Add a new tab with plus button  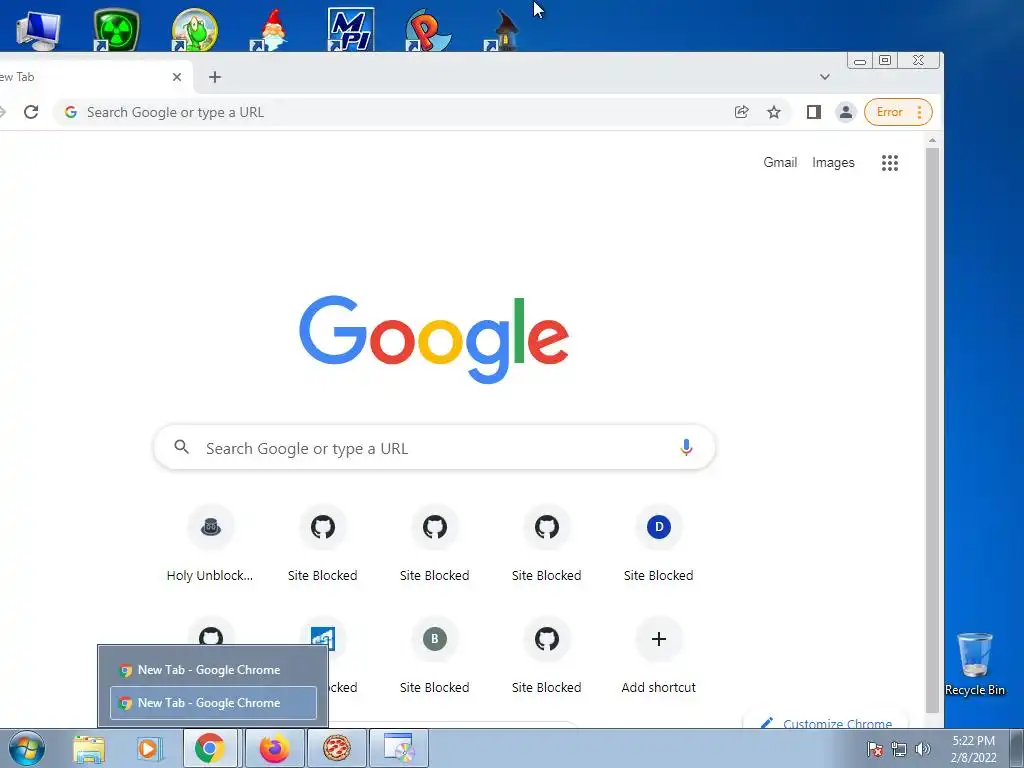[x=215, y=77]
